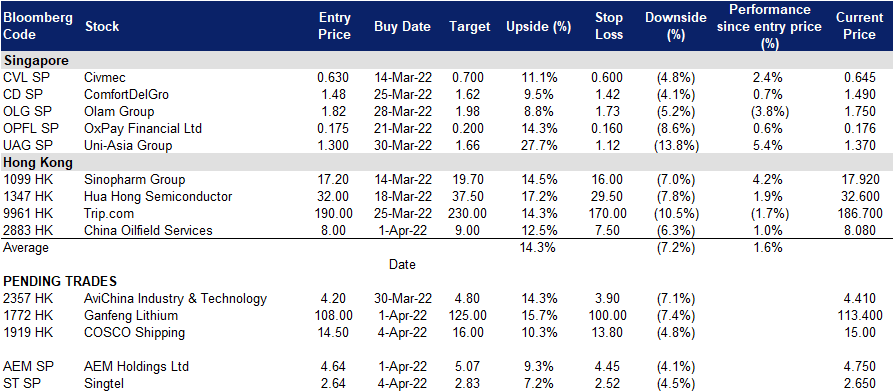Click Uni-Asia Group upside 27.7%
The height and width of the screenshot is (392, 893).
pyautogui.click(x=539, y=146)
